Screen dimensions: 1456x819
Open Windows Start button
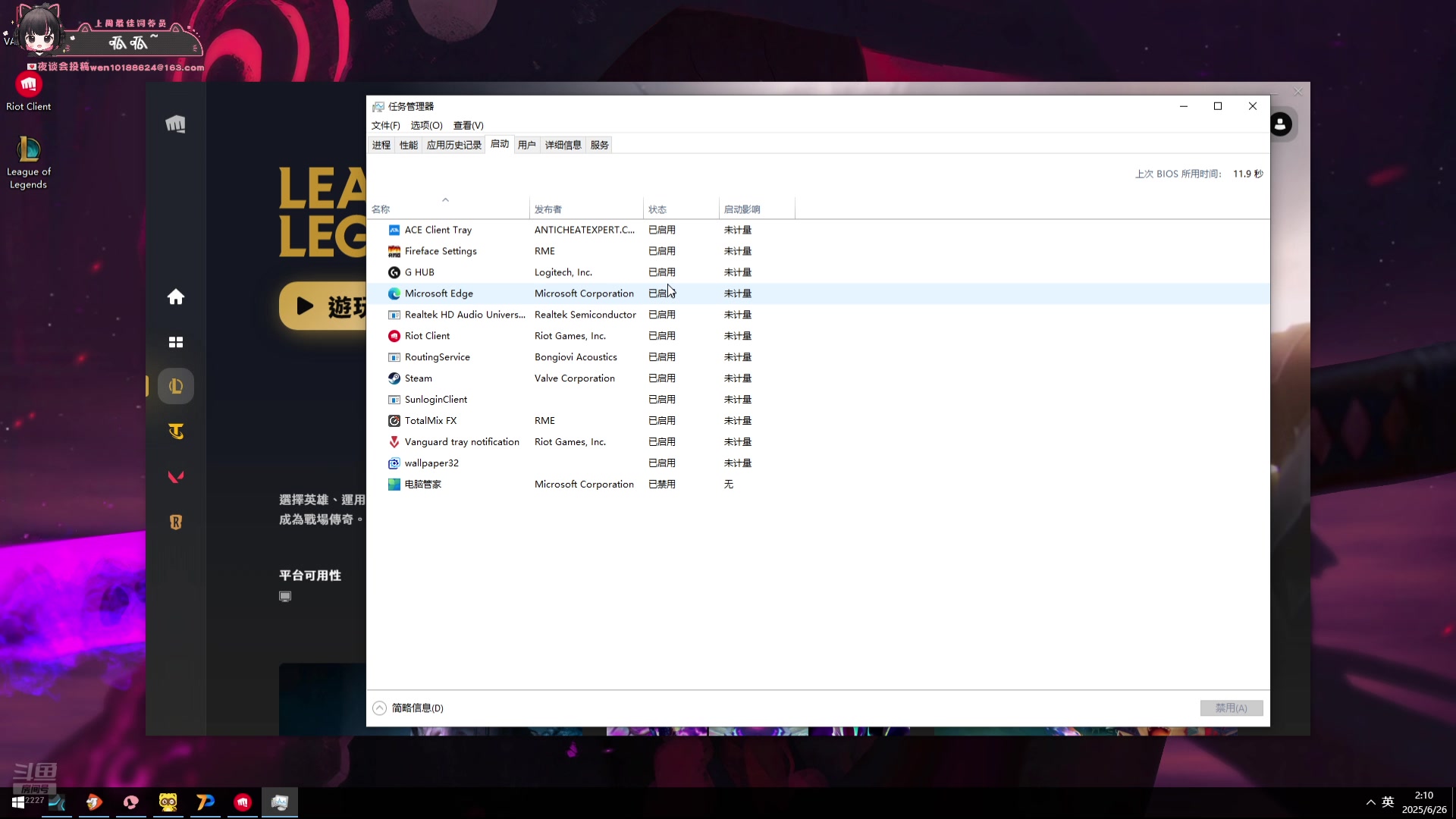(18, 802)
